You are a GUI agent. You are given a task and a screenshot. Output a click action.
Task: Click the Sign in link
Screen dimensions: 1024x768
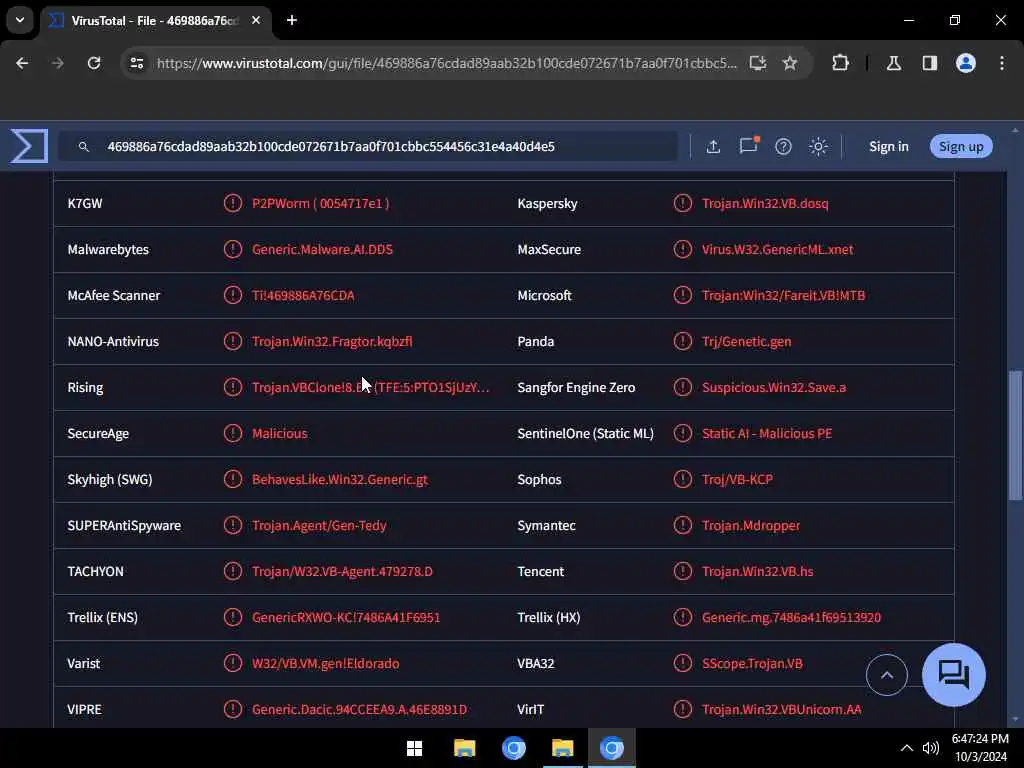888,146
